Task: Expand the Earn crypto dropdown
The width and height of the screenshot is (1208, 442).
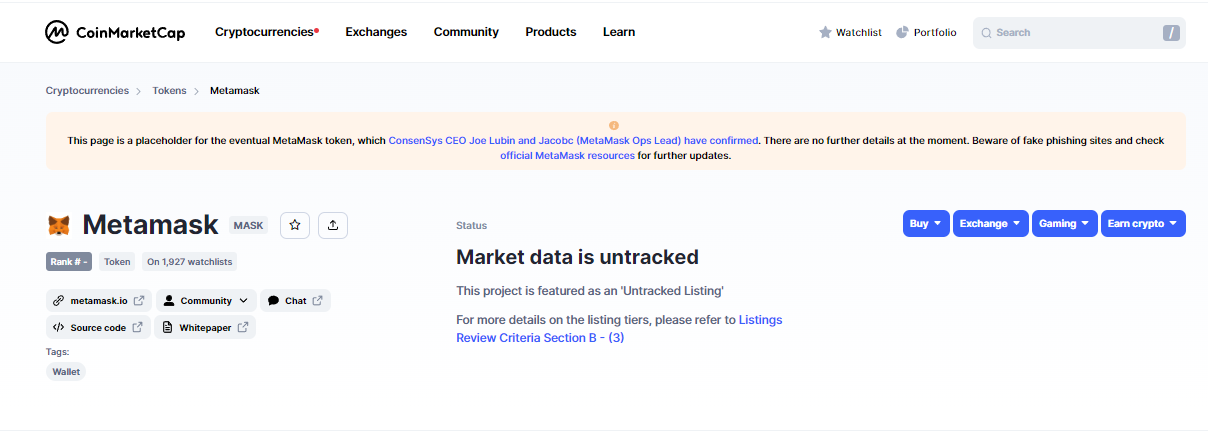Action: pos(1143,224)
